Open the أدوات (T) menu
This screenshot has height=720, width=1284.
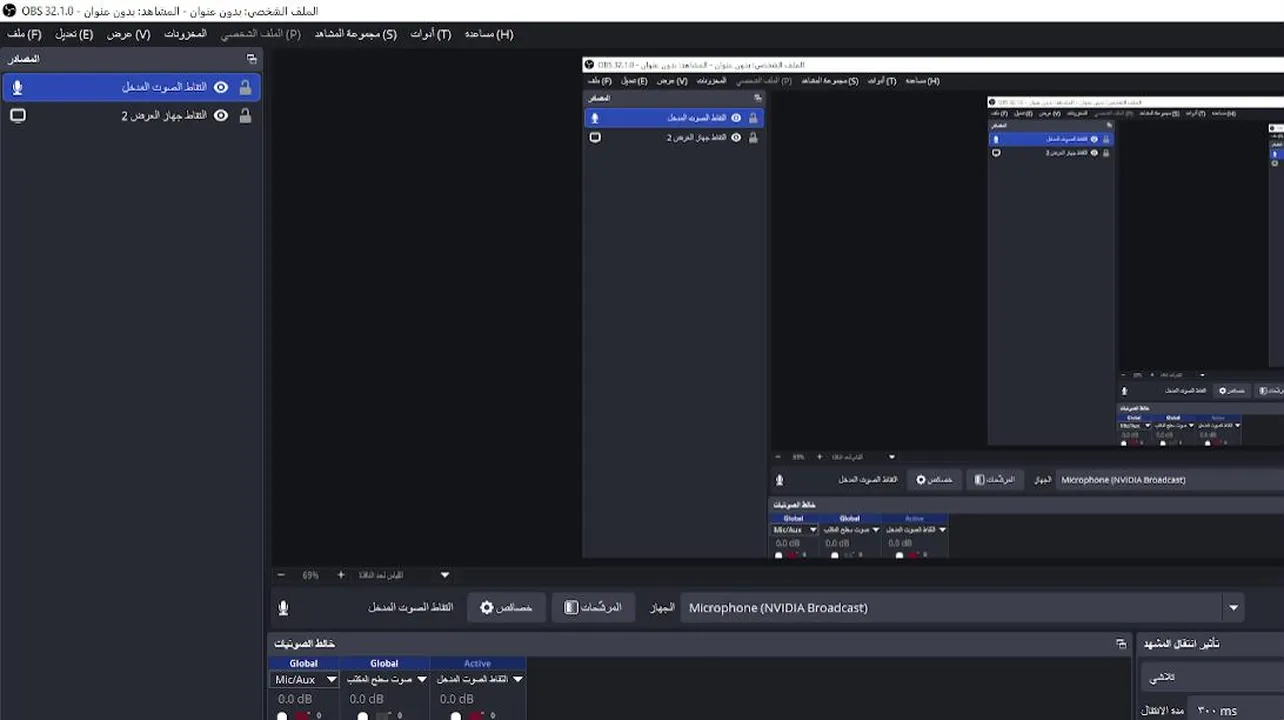[x=431, y=34]
